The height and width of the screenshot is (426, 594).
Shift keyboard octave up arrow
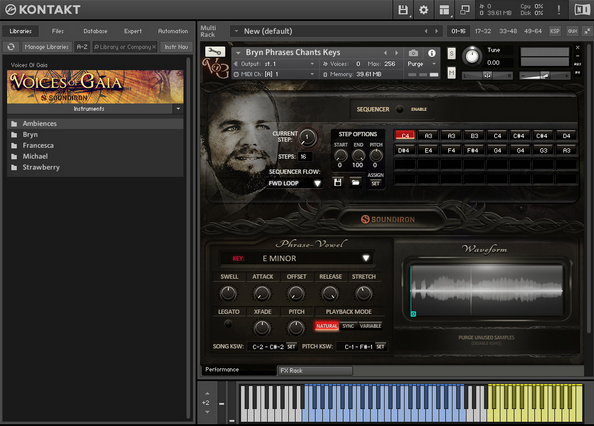[x=207, y=393]
